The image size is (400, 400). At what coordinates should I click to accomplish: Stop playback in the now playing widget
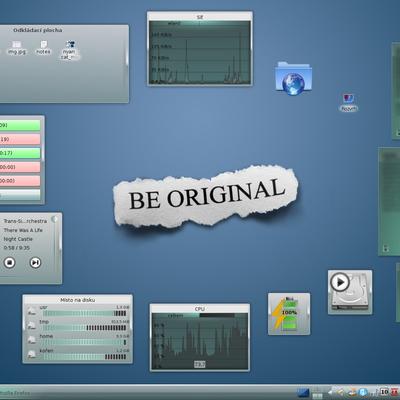[x=10, y=263]
